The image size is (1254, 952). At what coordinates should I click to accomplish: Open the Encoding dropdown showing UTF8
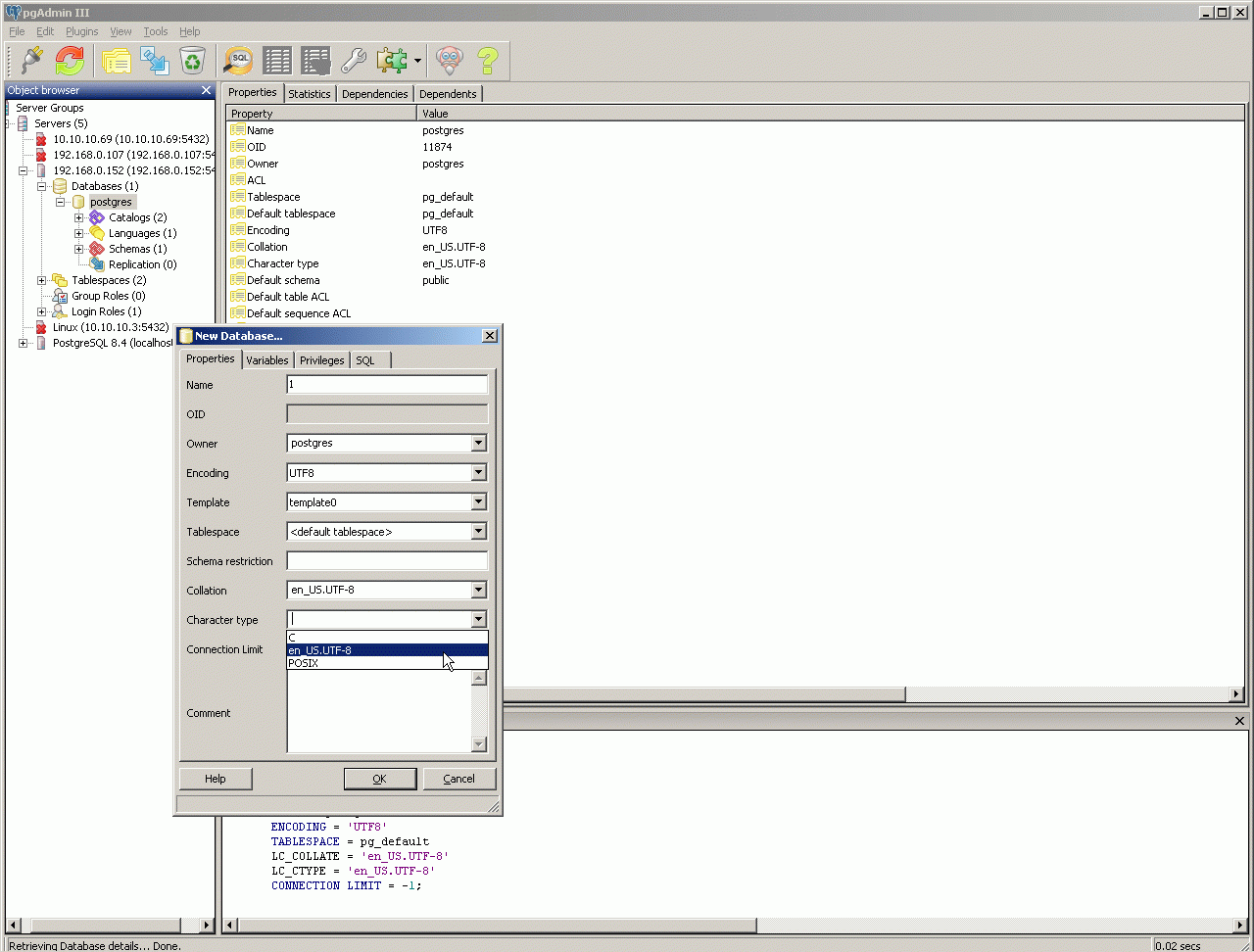tap(479, 473)
